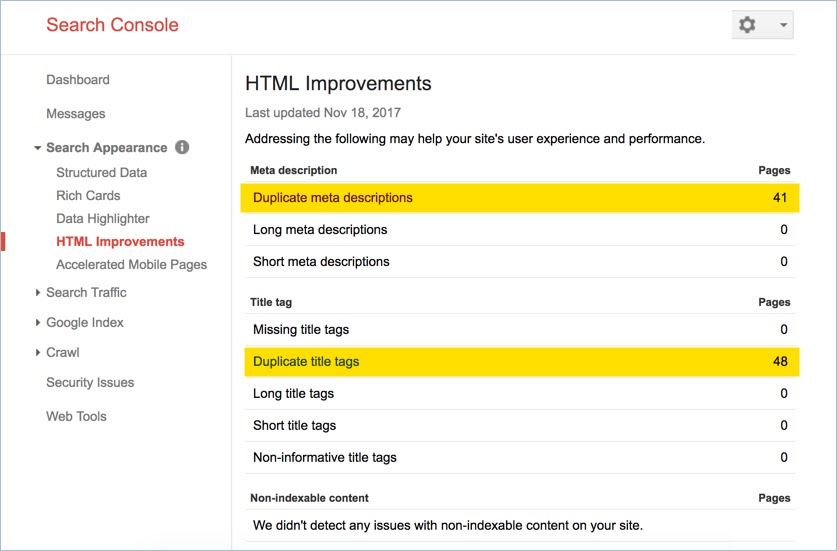Open Security Issues in sidebar
837x551 pixels.
pyautogui.click(x=90, y=382)
